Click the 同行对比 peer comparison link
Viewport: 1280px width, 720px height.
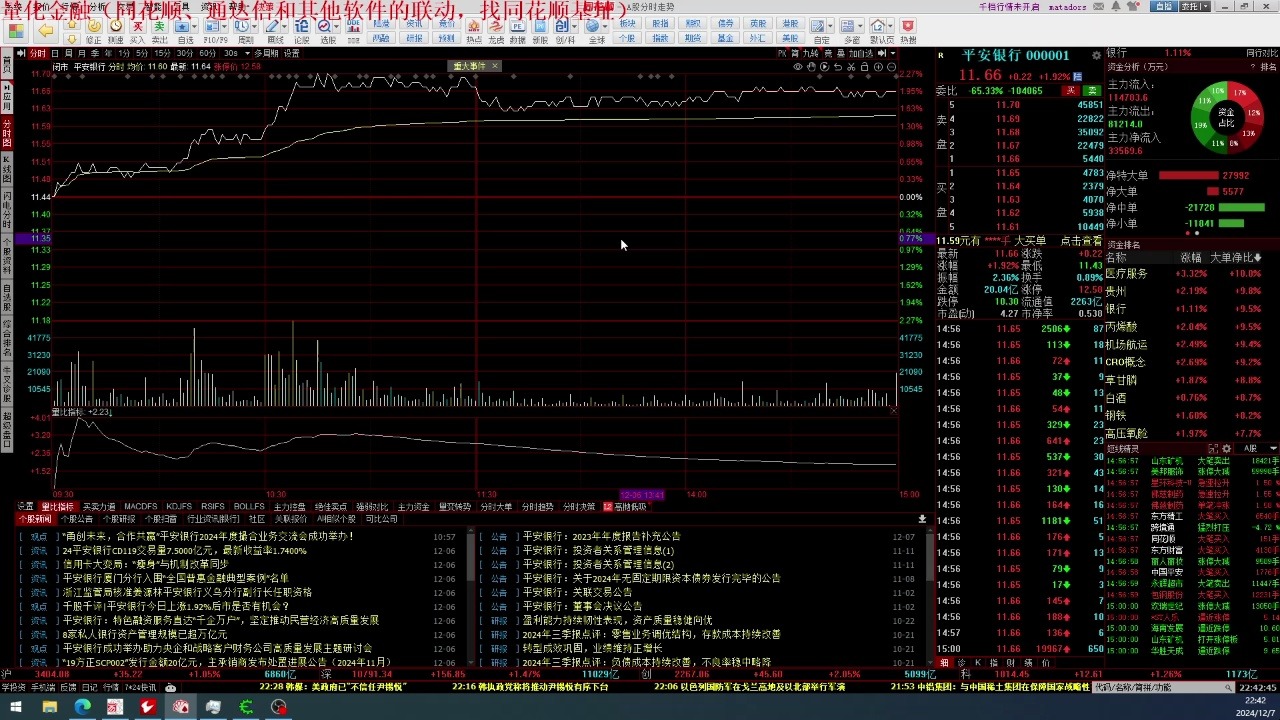[1261, 53]
